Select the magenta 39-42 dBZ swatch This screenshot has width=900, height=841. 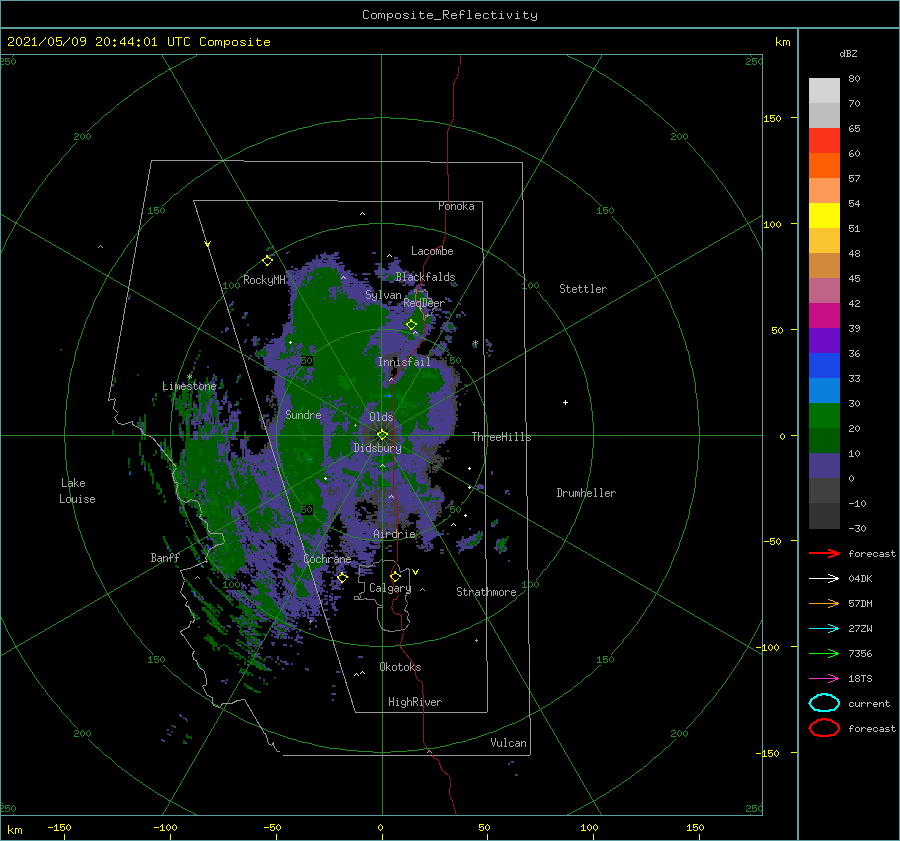(824, 316)
